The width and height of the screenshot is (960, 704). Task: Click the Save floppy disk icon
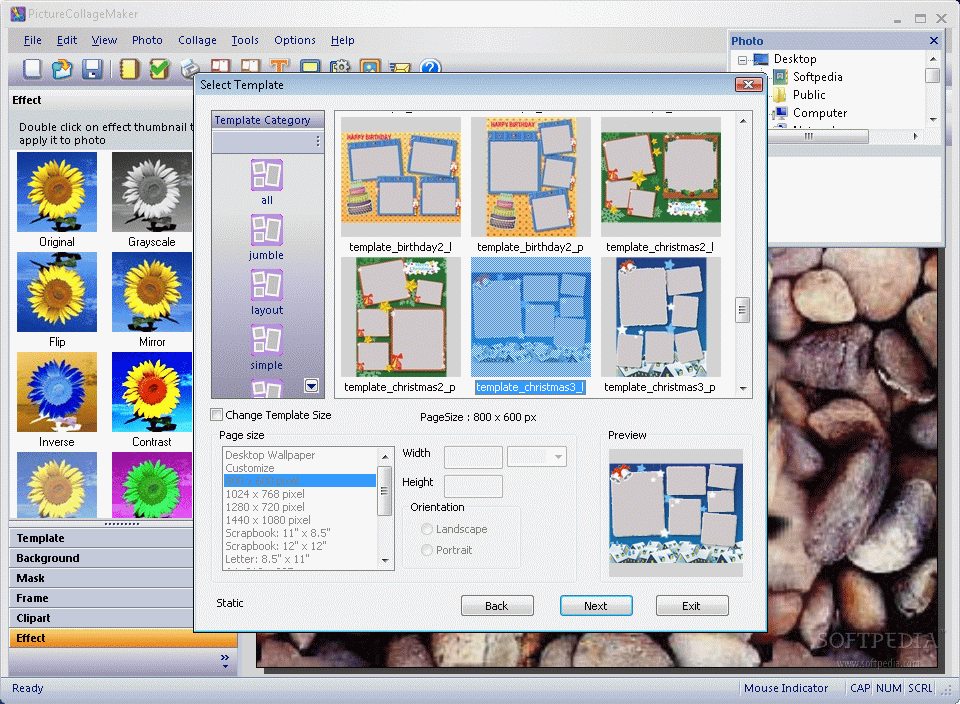point(92,69)
